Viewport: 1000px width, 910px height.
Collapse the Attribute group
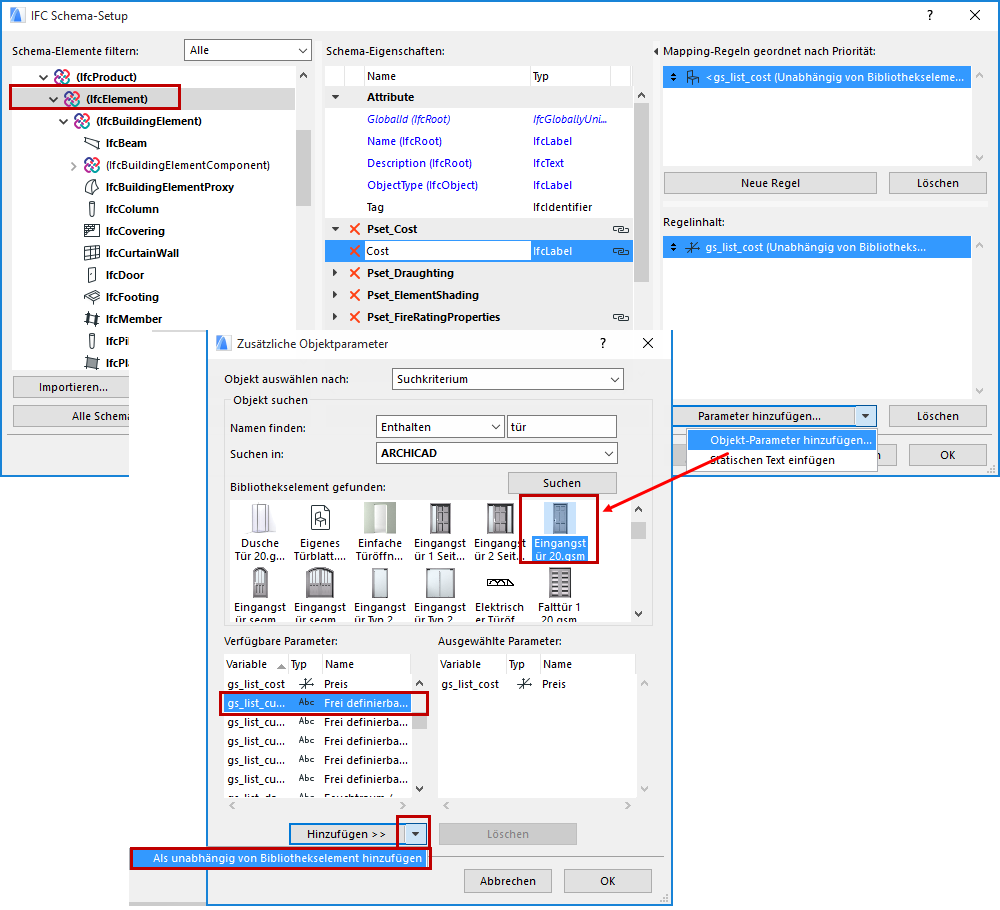(335, 98)
